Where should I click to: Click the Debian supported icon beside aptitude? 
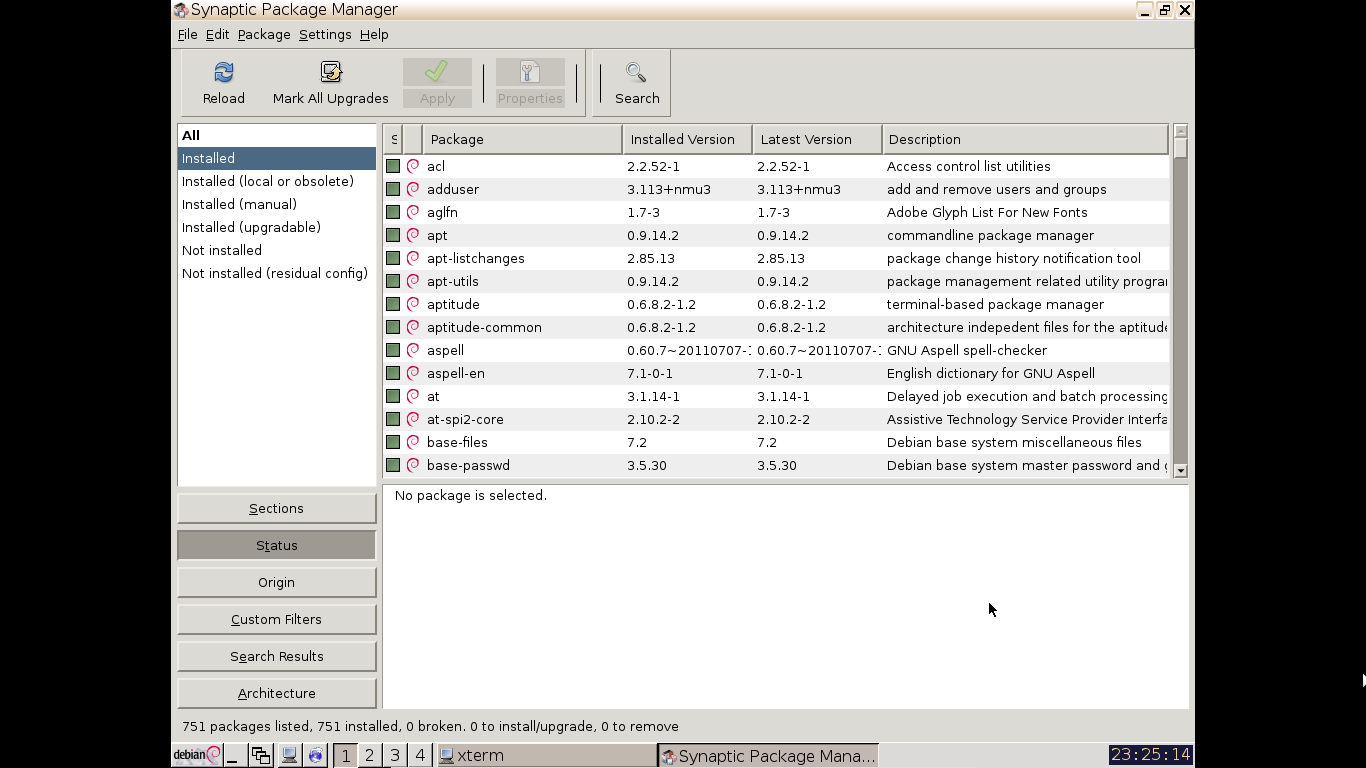(413, 305)
